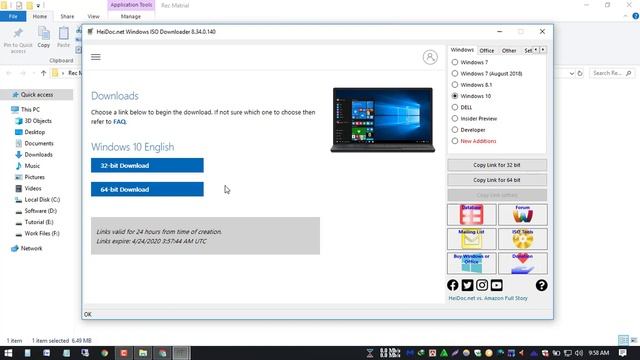Open Local Disk (C:) in Explorer sidebar
This screenshot has width=640, height=360.
42,200
